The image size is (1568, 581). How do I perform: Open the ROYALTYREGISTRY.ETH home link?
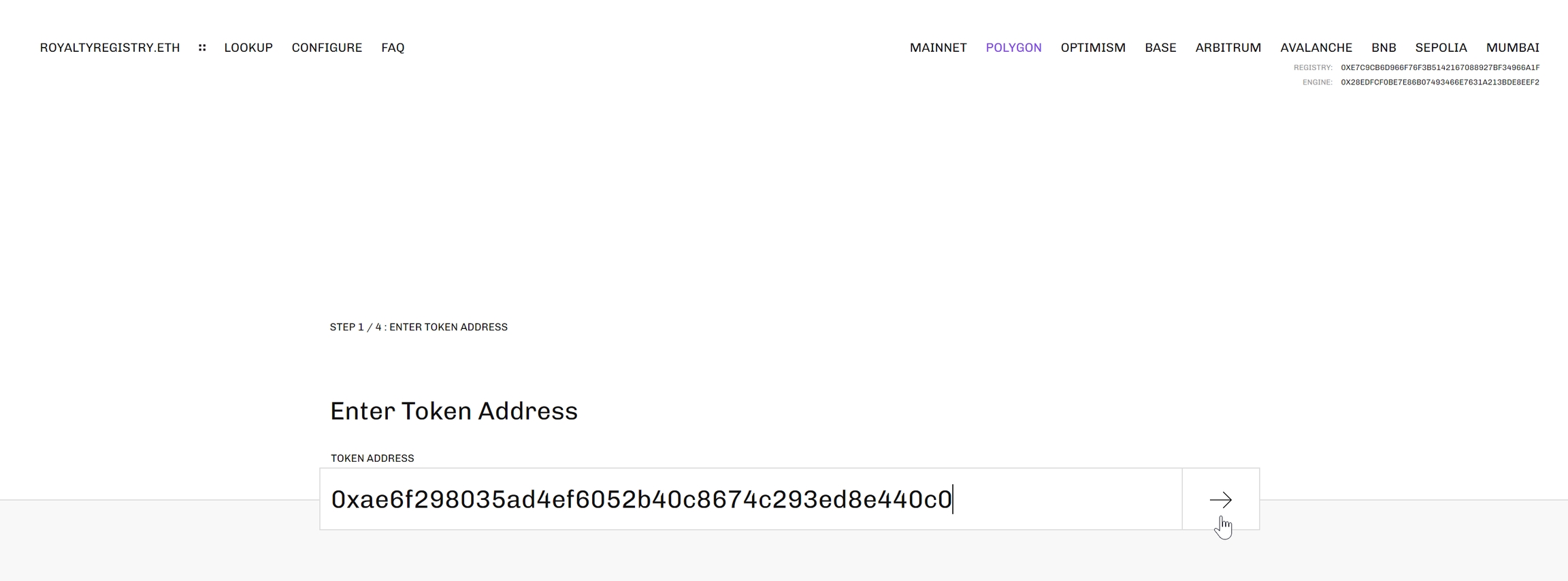tap(110, 47)
